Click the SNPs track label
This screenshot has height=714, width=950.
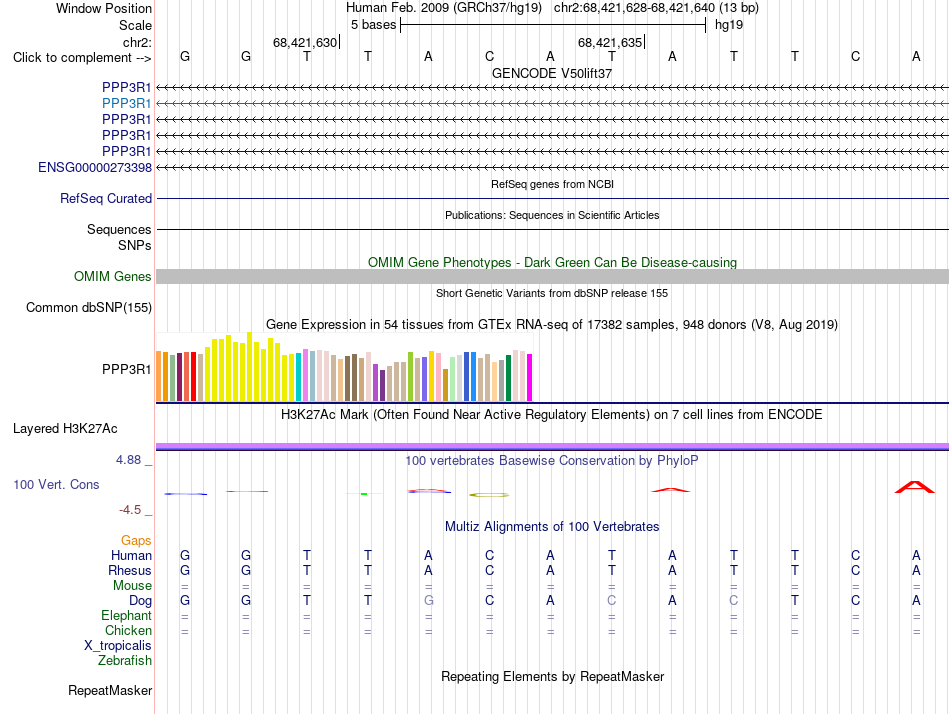click(x=135, y=245)
